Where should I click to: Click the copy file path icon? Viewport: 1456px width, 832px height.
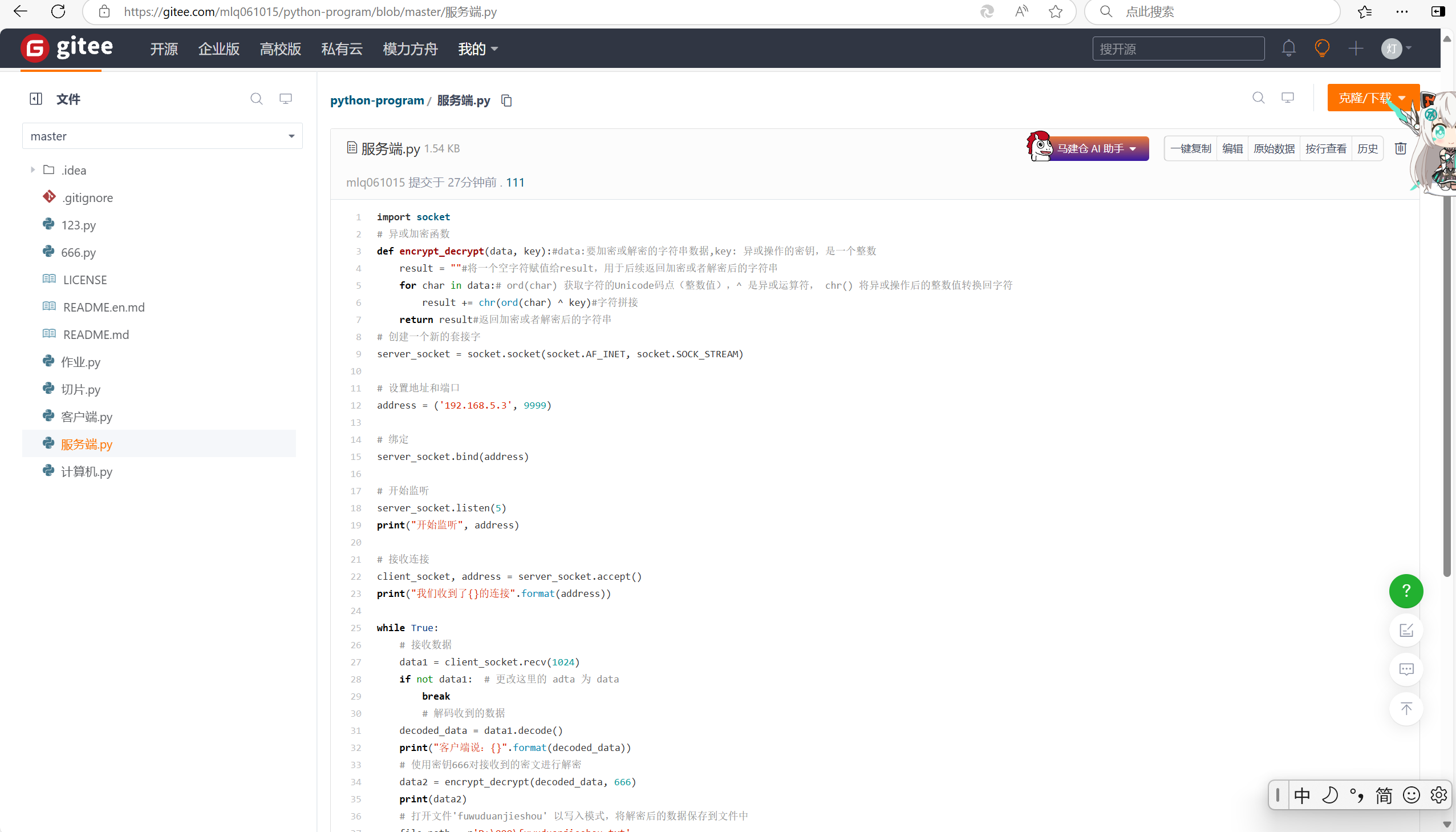(x=506, y=100)
